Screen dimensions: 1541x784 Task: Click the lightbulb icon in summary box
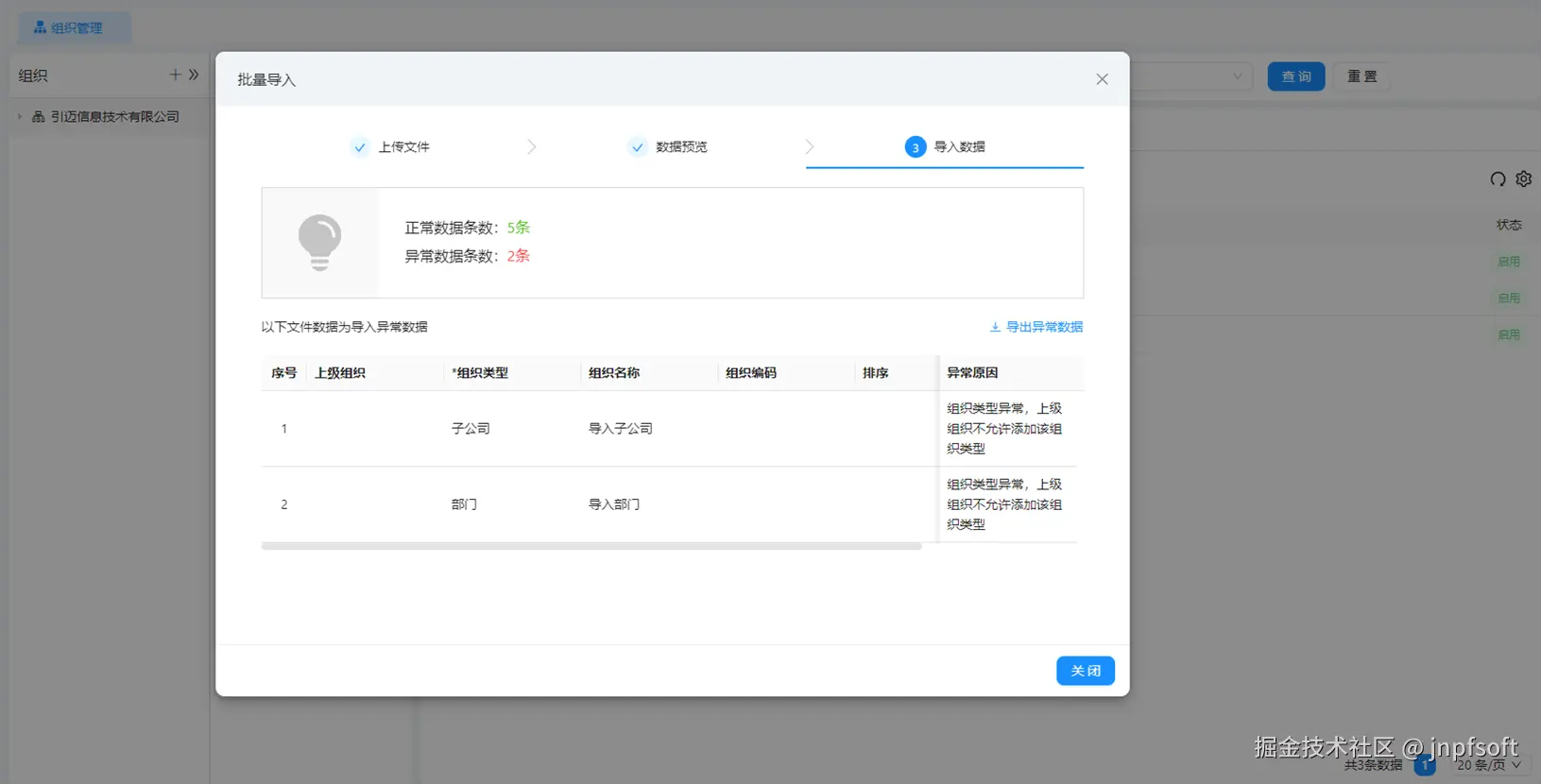tap(319, 243)
